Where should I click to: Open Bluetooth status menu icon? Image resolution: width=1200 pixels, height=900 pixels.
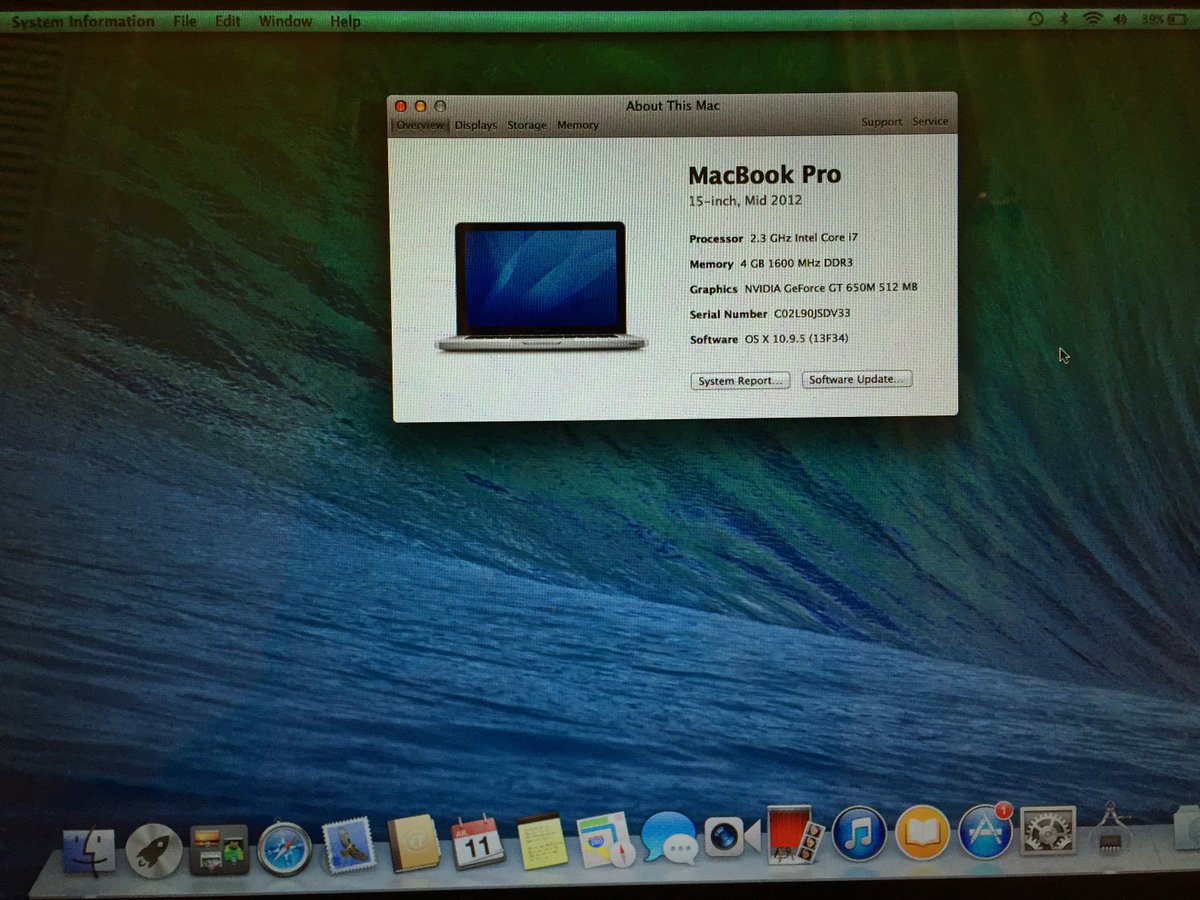coord(1065,19)
